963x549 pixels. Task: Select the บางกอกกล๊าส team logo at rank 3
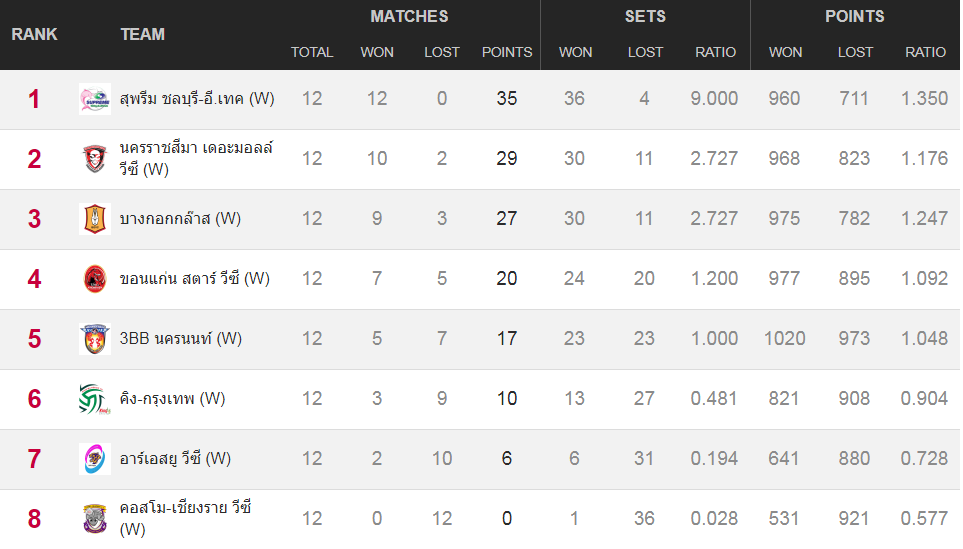coord(95,219)
